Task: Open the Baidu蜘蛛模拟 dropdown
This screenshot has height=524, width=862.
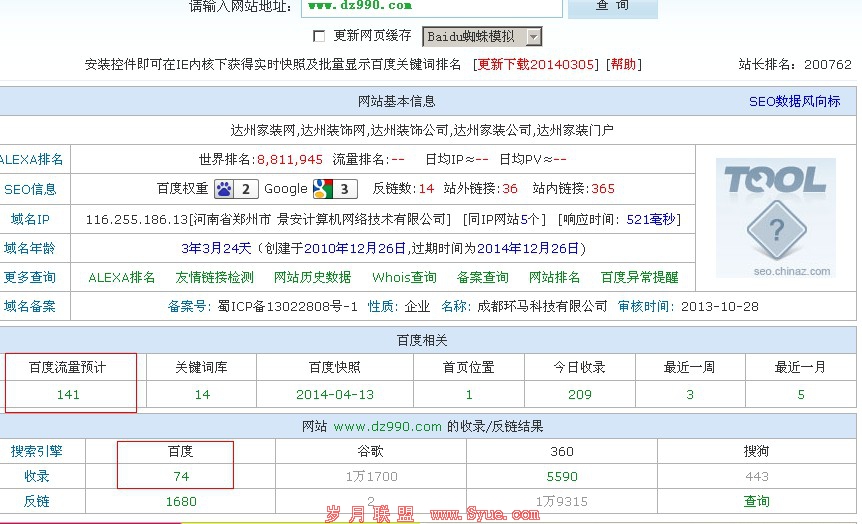Action: pyautogui.click(x=482, y=37)
